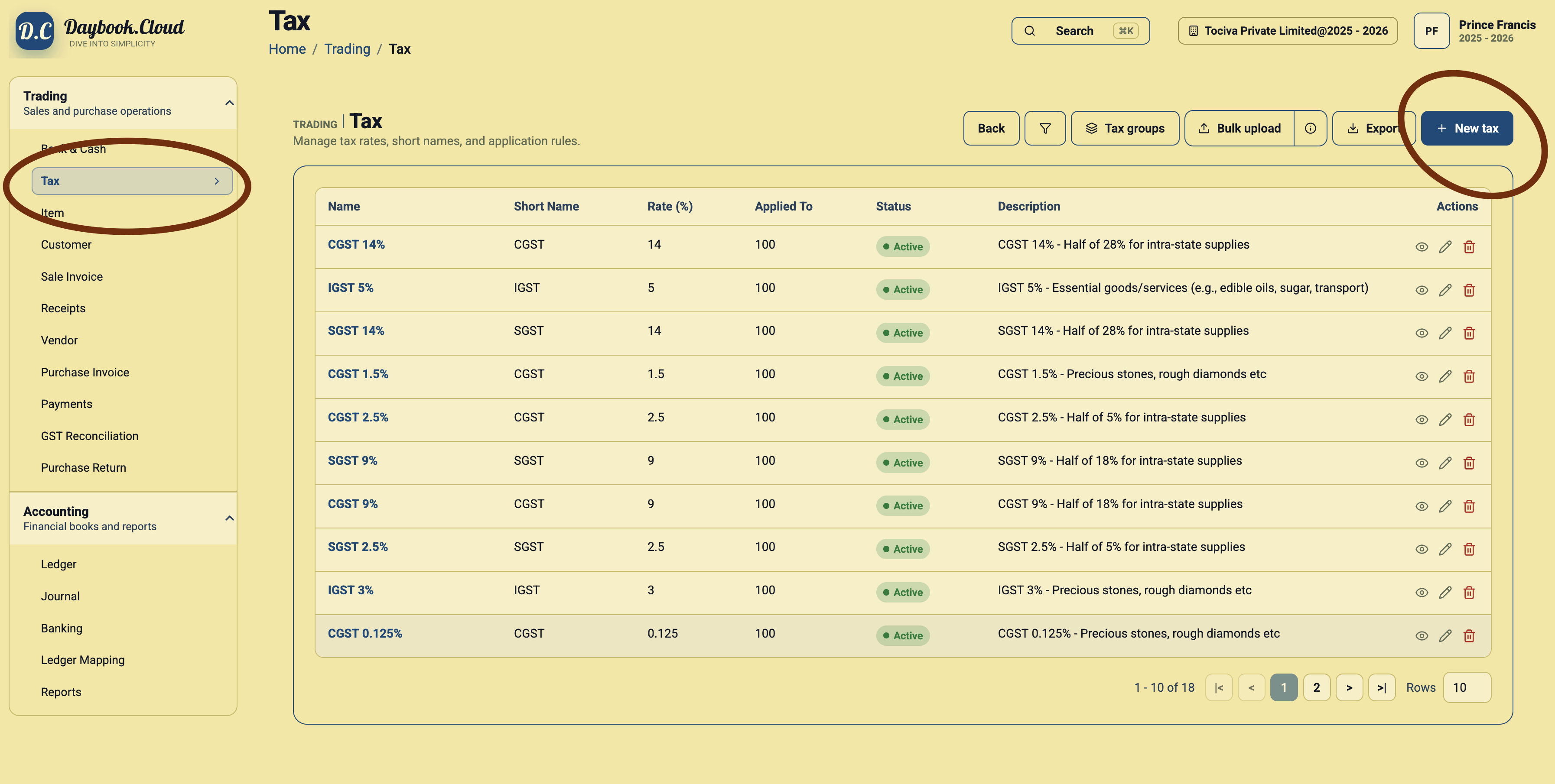View the SGST 14% tax details
1555x784 pixels.
(1422, 333)
